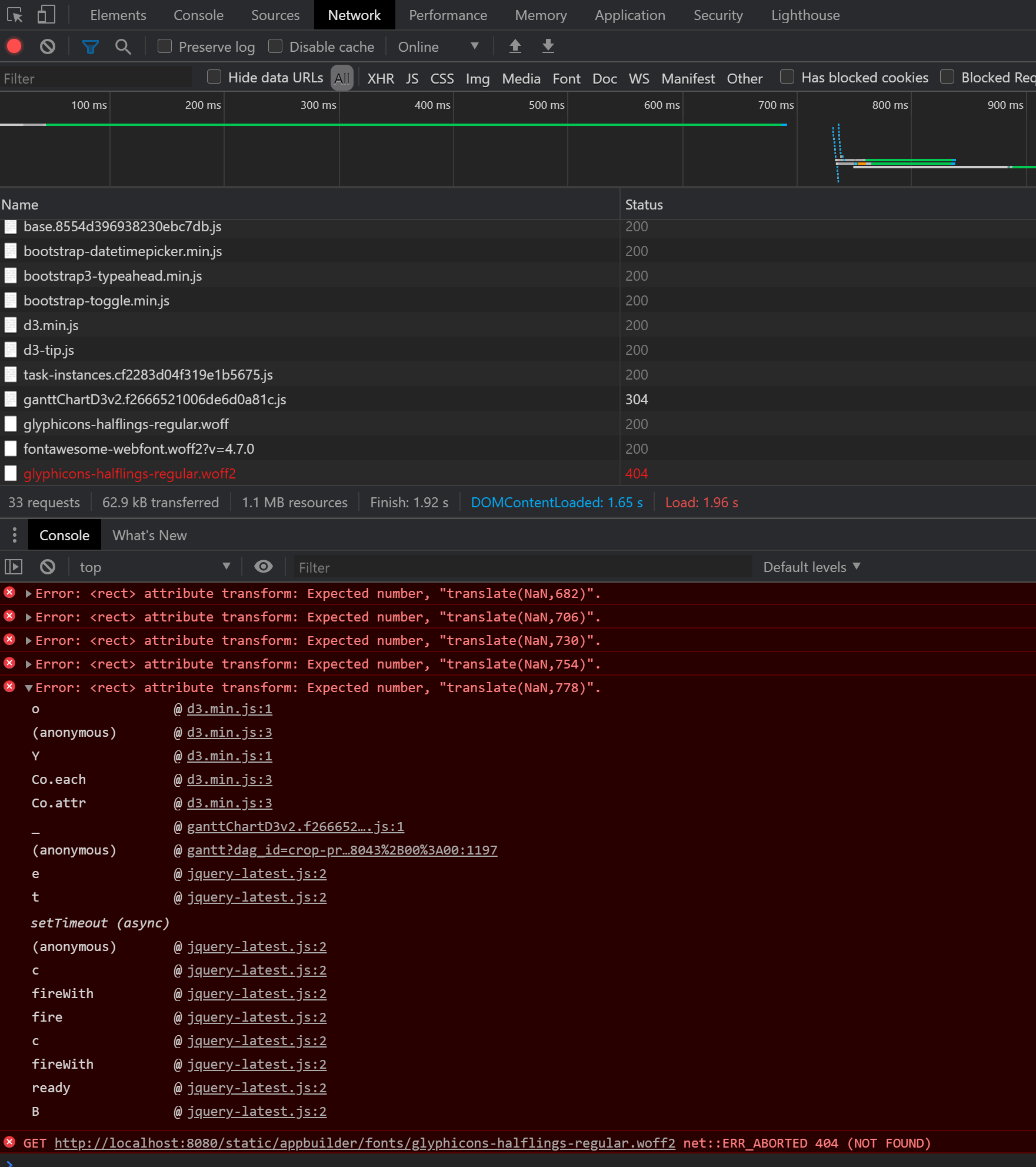Switch to Performance tab
Viewport: 1036px width, 1167px height.
coord(448,15)
